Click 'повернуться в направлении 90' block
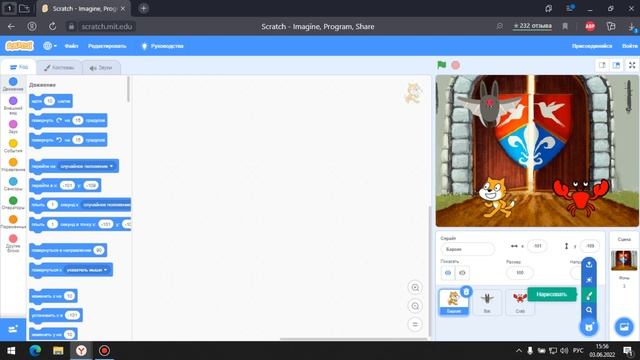Viewport: 640px width, 360px height. pos(68,250)
